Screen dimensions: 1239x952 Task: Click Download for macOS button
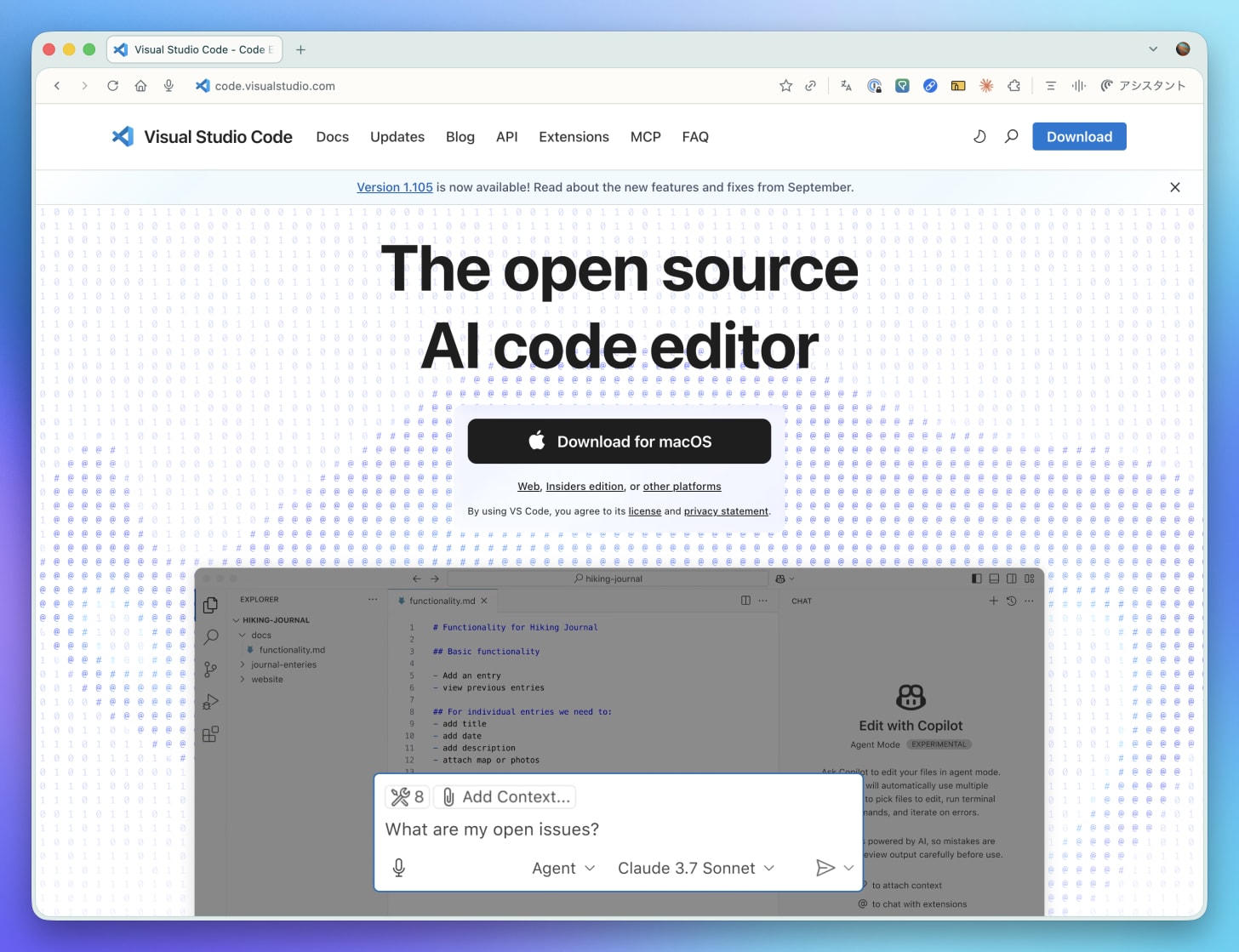619,442
